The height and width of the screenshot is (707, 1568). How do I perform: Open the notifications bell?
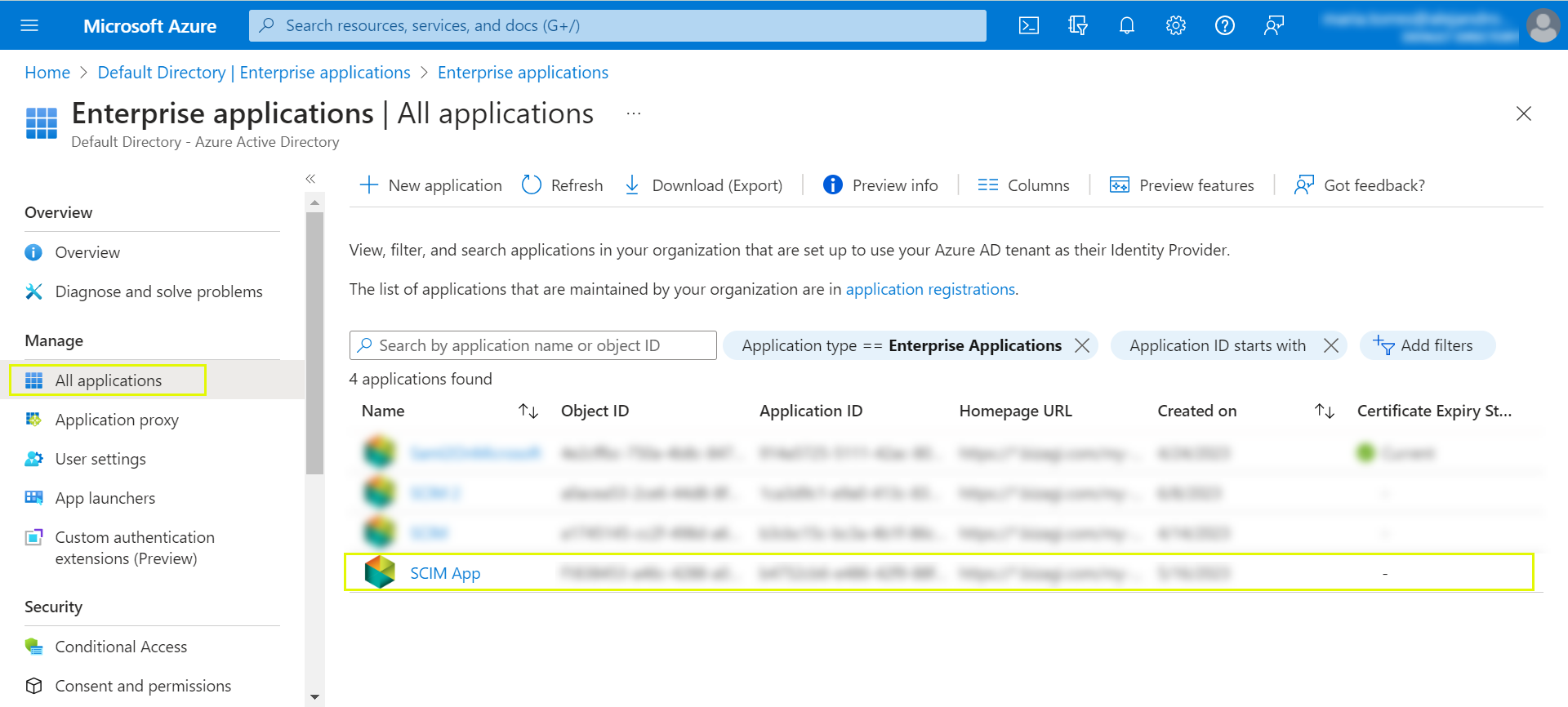click(x=1127, y=25)
